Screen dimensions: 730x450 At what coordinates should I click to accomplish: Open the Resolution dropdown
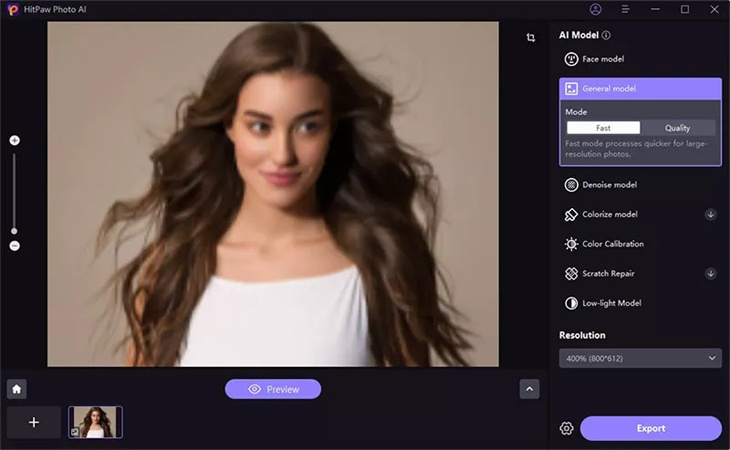click(640, 358)
